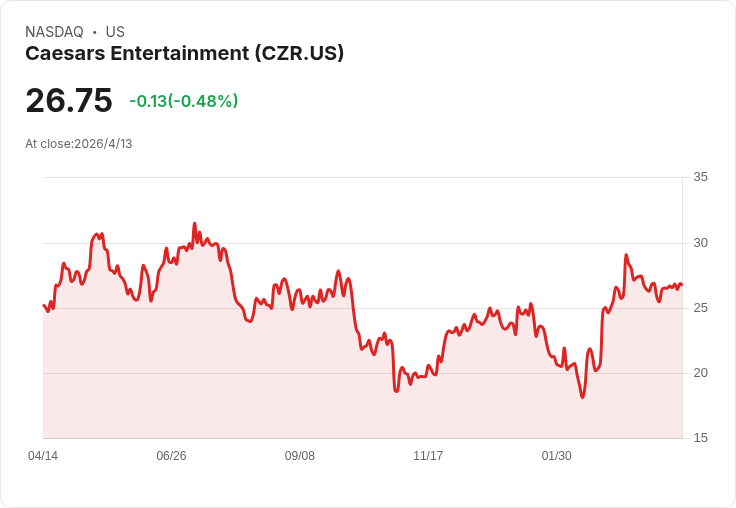The width and height of the screenshot is (736, 508).
Task: Click the 35 price axis label
Action: point(700,177)
